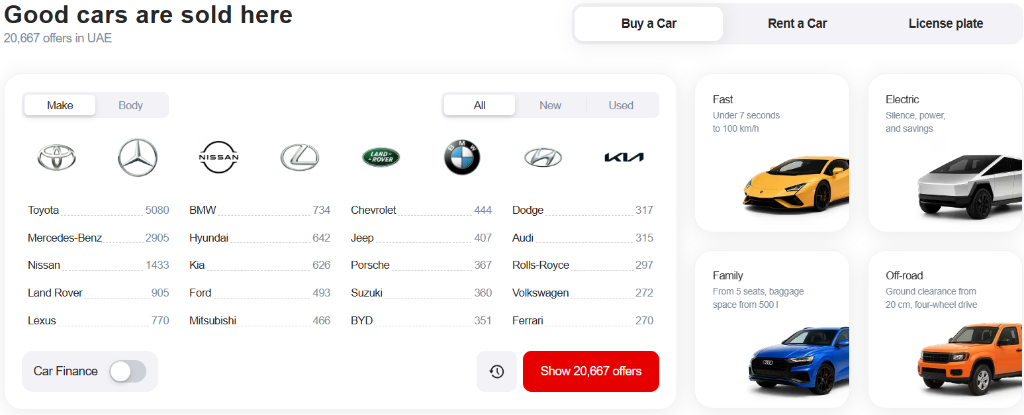Select the Hyundai logo icon
This screenshot has height=415, width=1024.
tap(543, 158)
